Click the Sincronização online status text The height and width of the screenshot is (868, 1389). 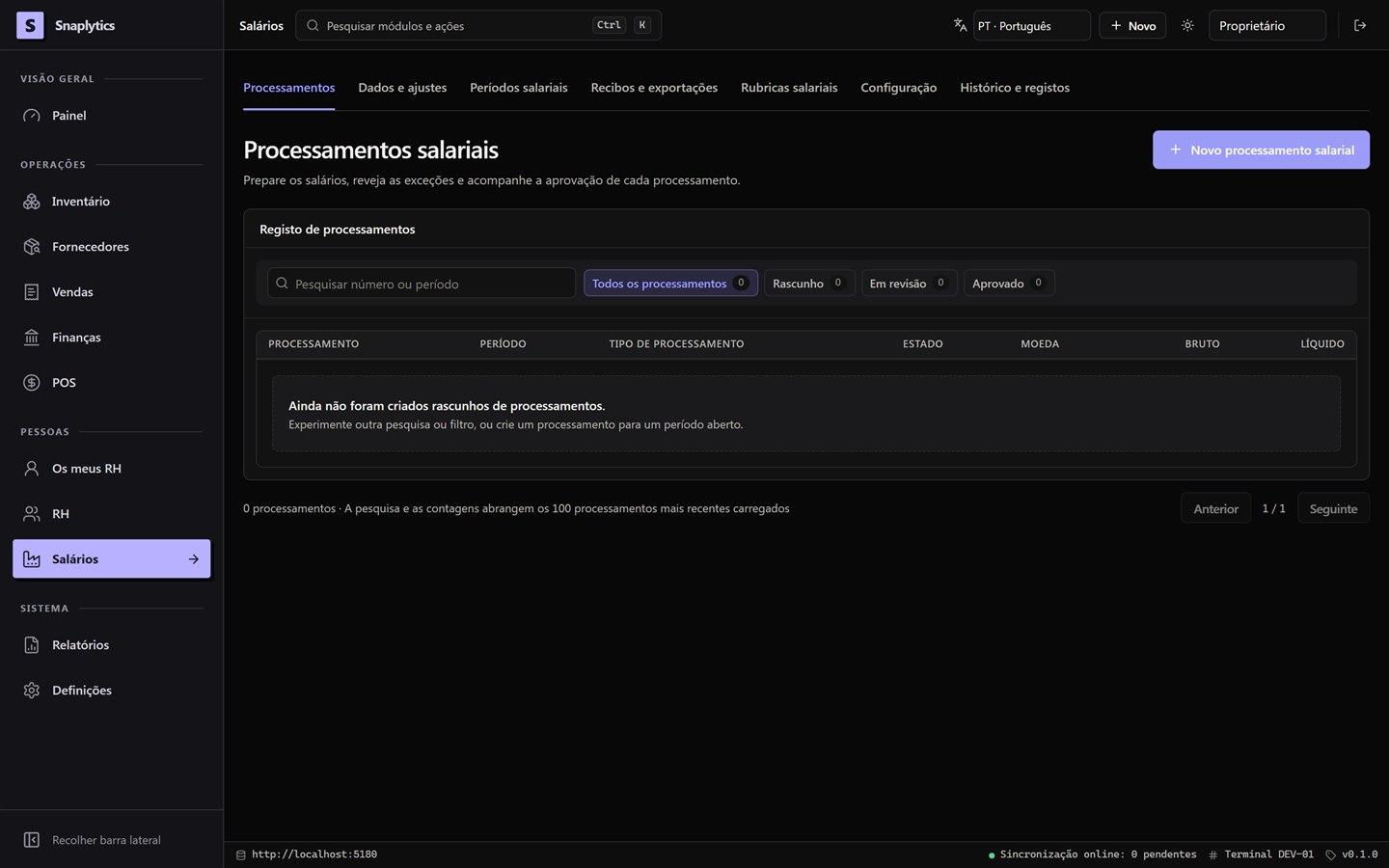[1098, 854]
